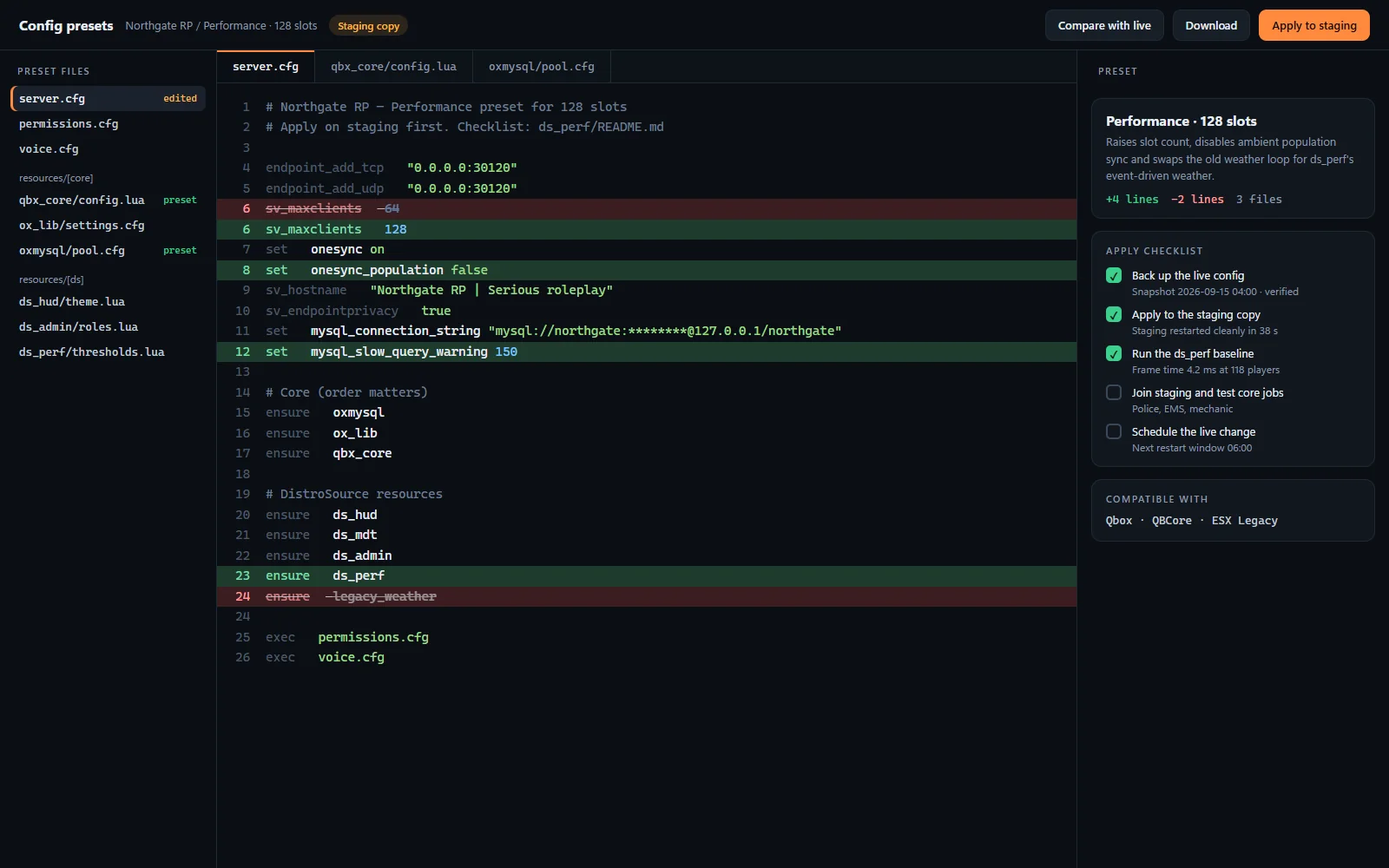1389x868 pixels.
Task: Click the exec voice.cfg line
Action: [x=647, y=657]
